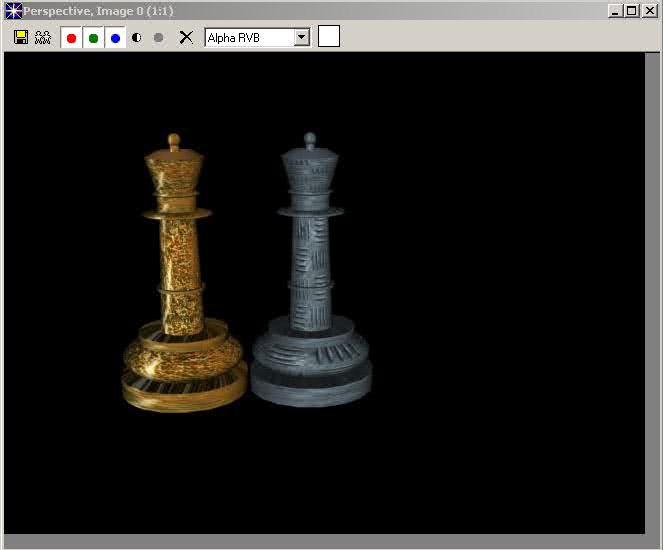Clear the rendered image with X
The height and width of the screenshot is (550, 663).
pos(186,37)
